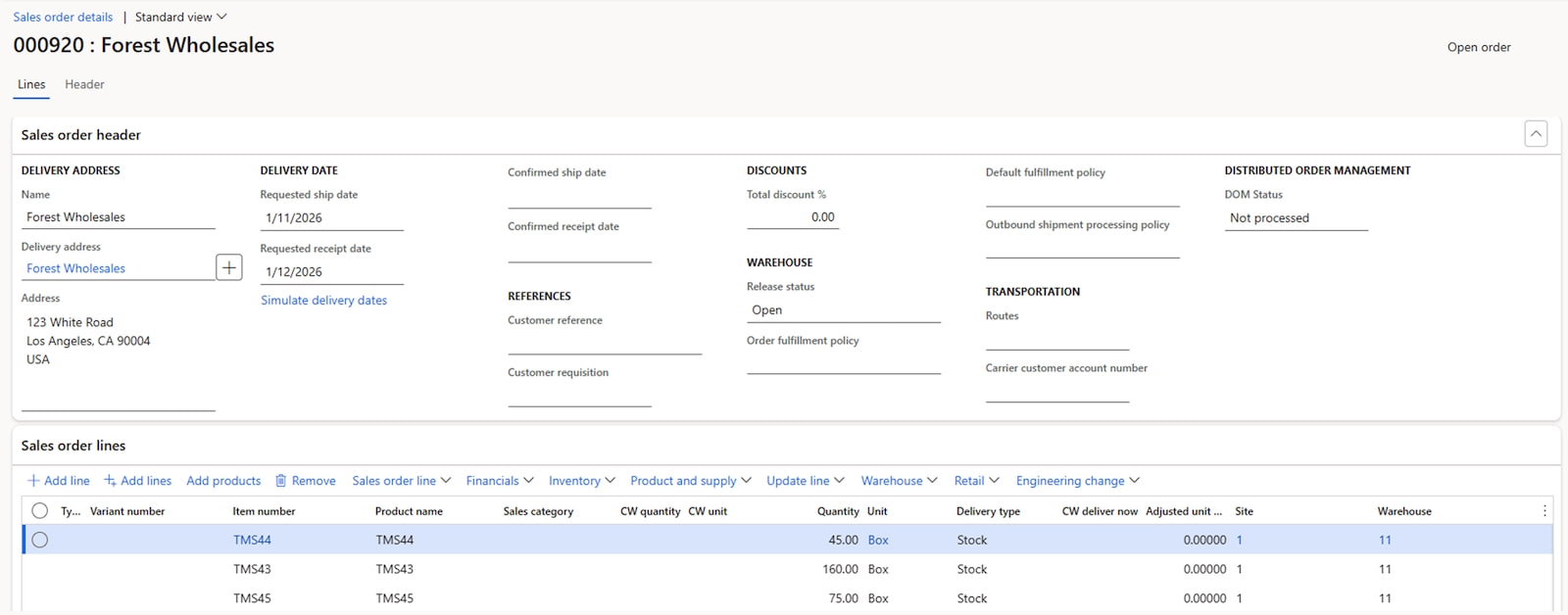Select the TMS44 row radio button
The height and width of the screenshot is (615, 1568).
(x=40, y=540)
